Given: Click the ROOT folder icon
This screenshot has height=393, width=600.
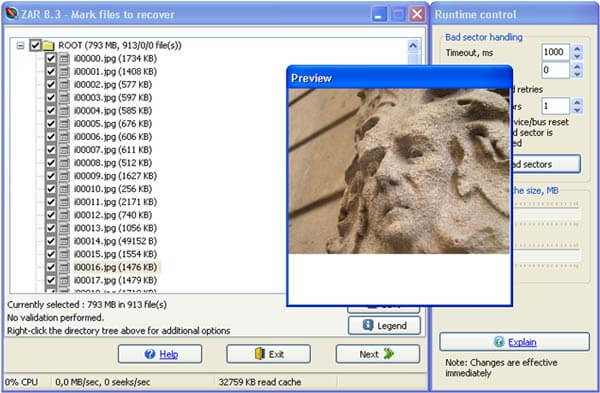Looking at the screenshot, I should [x=48, y=46].
